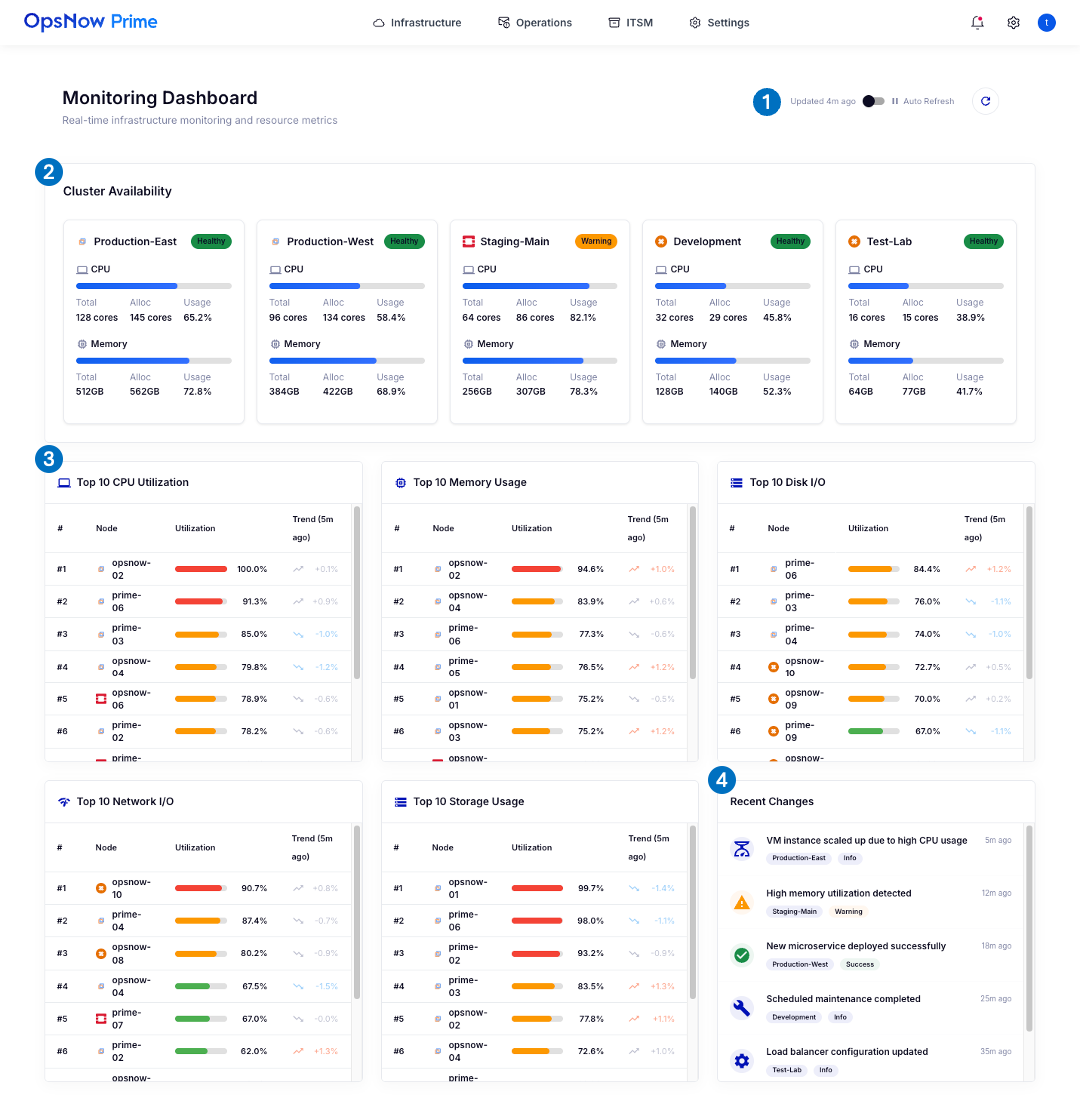Click Storage Usage value 99.7%
1080x1108 pixels.
point(590,888)
